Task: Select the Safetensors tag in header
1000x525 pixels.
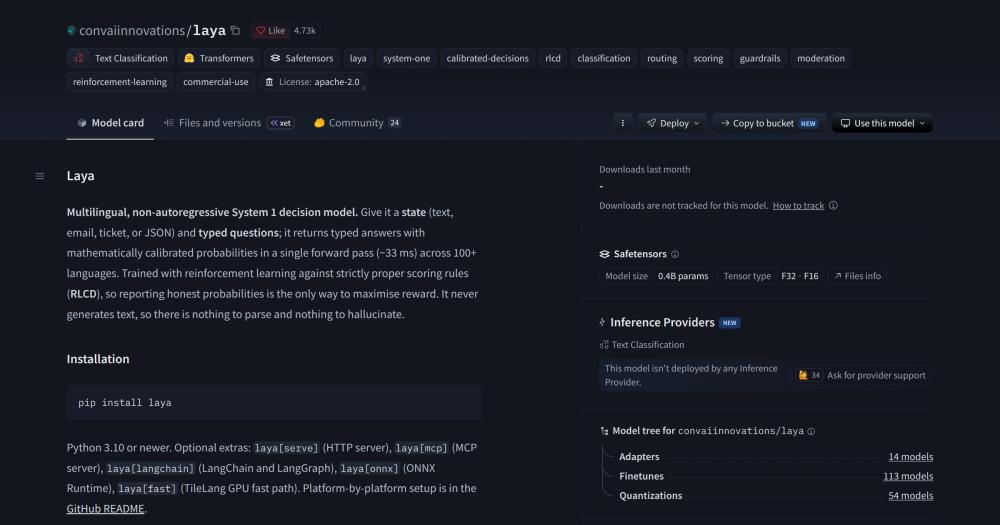Action: 301,58
